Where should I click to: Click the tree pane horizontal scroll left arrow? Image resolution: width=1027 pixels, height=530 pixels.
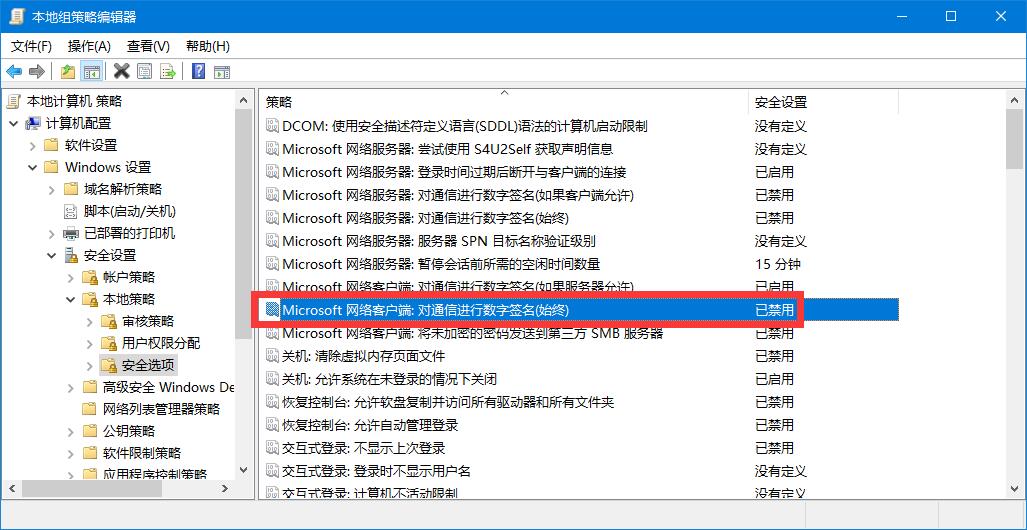[12, 489]
